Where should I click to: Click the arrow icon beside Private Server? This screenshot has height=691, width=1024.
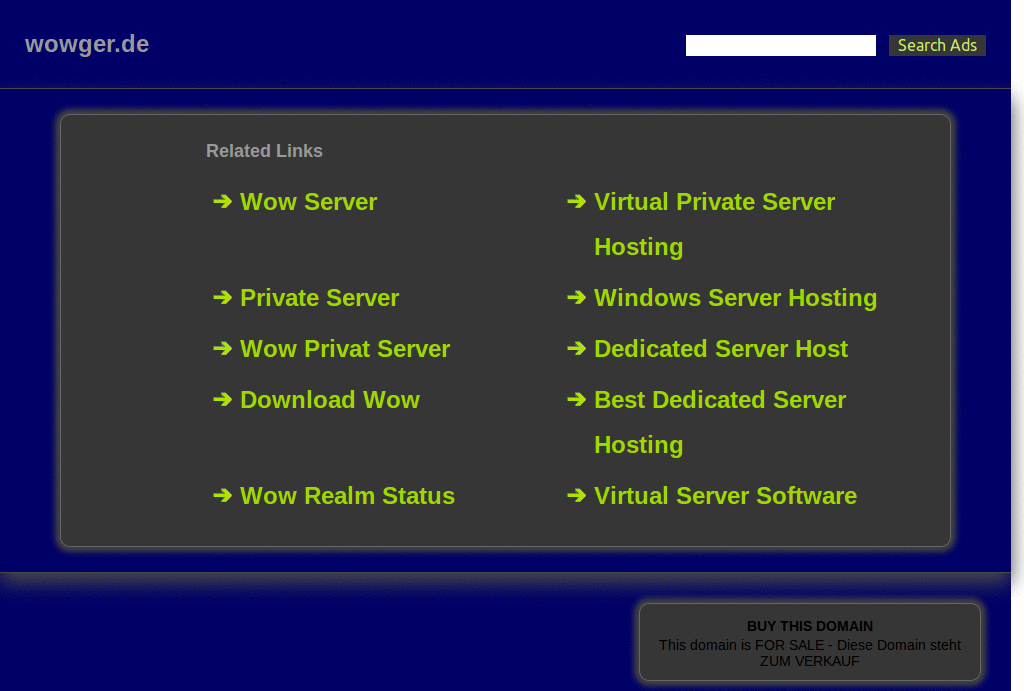click(223, 297)
